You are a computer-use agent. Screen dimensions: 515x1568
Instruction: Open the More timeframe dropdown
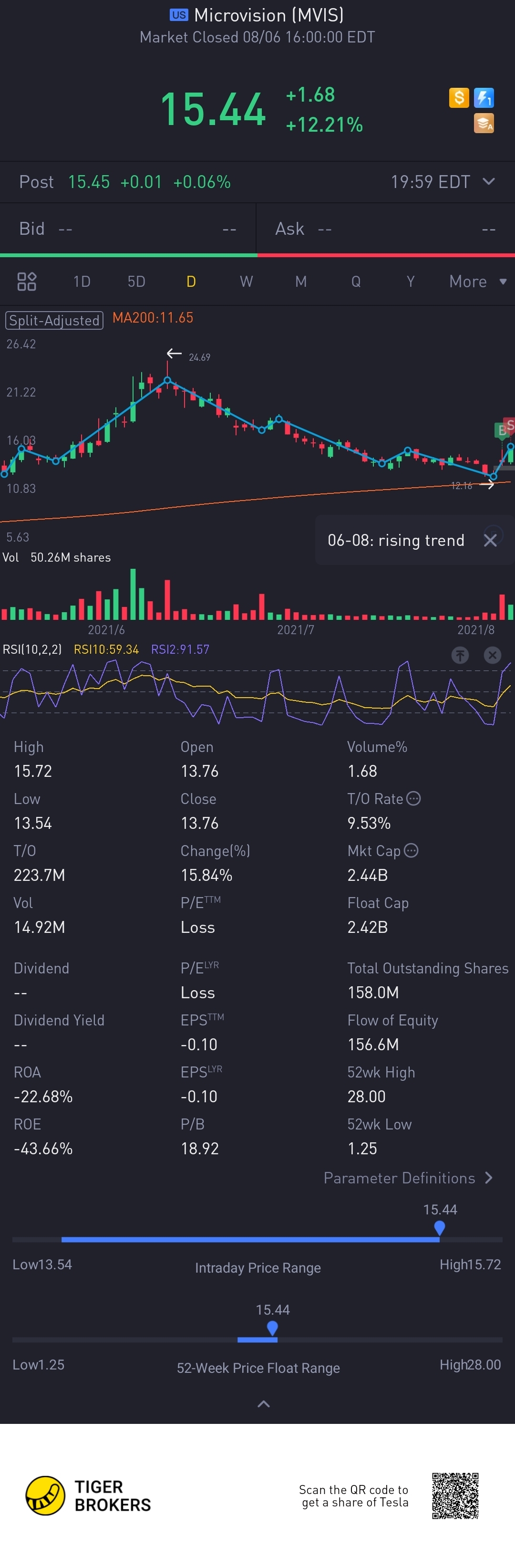pyautogui.click(x=478, y=281)
